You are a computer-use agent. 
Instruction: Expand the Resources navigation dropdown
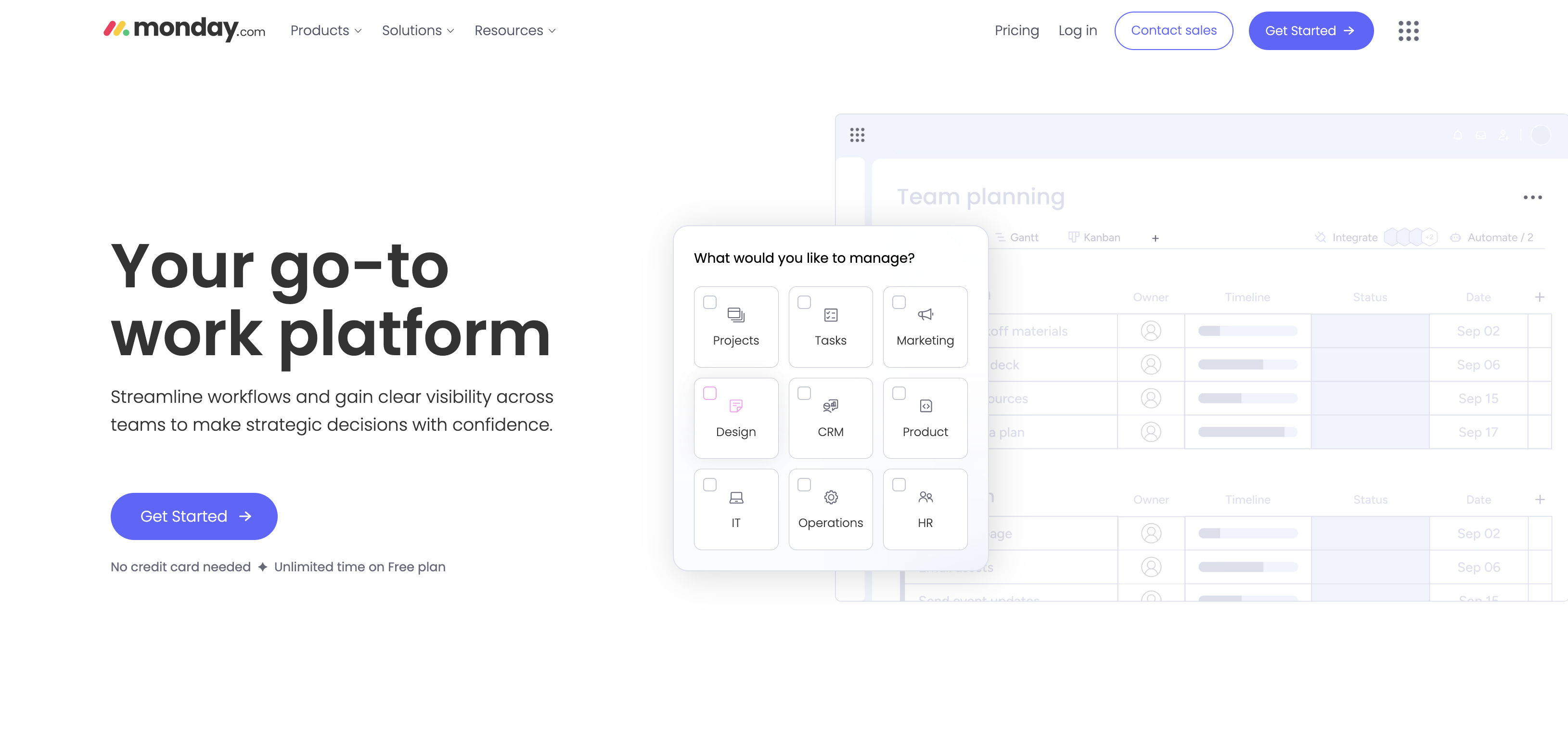click(515, 30)
